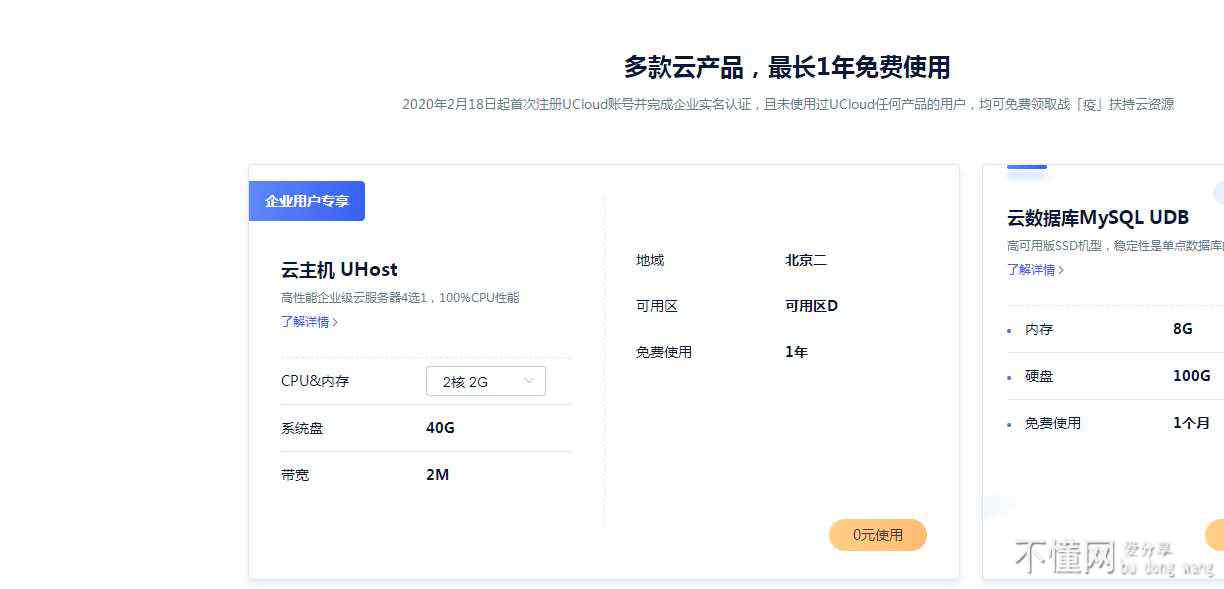
Task: Click "内存" label in the MySQL UDB card
Action: (1039, 329)
